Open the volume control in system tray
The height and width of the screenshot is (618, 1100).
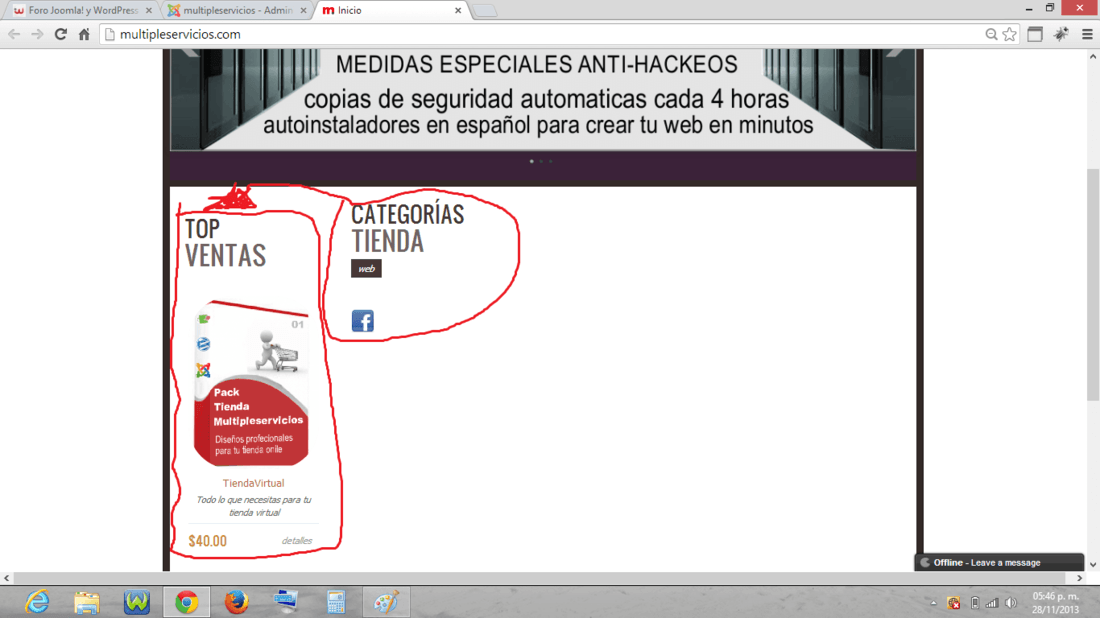[1011, 603]
